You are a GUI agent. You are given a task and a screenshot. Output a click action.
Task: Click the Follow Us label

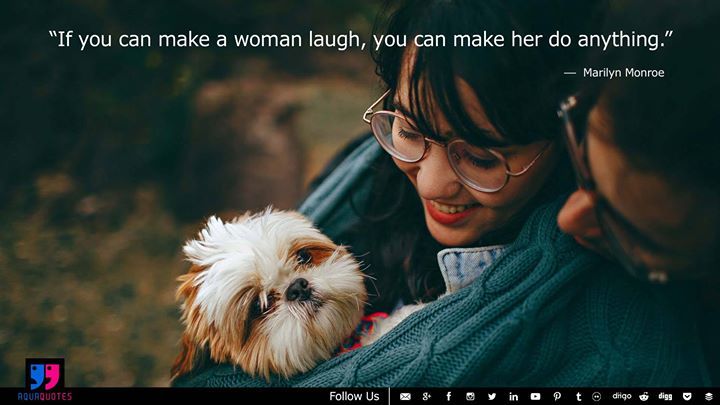pos(354,396)
